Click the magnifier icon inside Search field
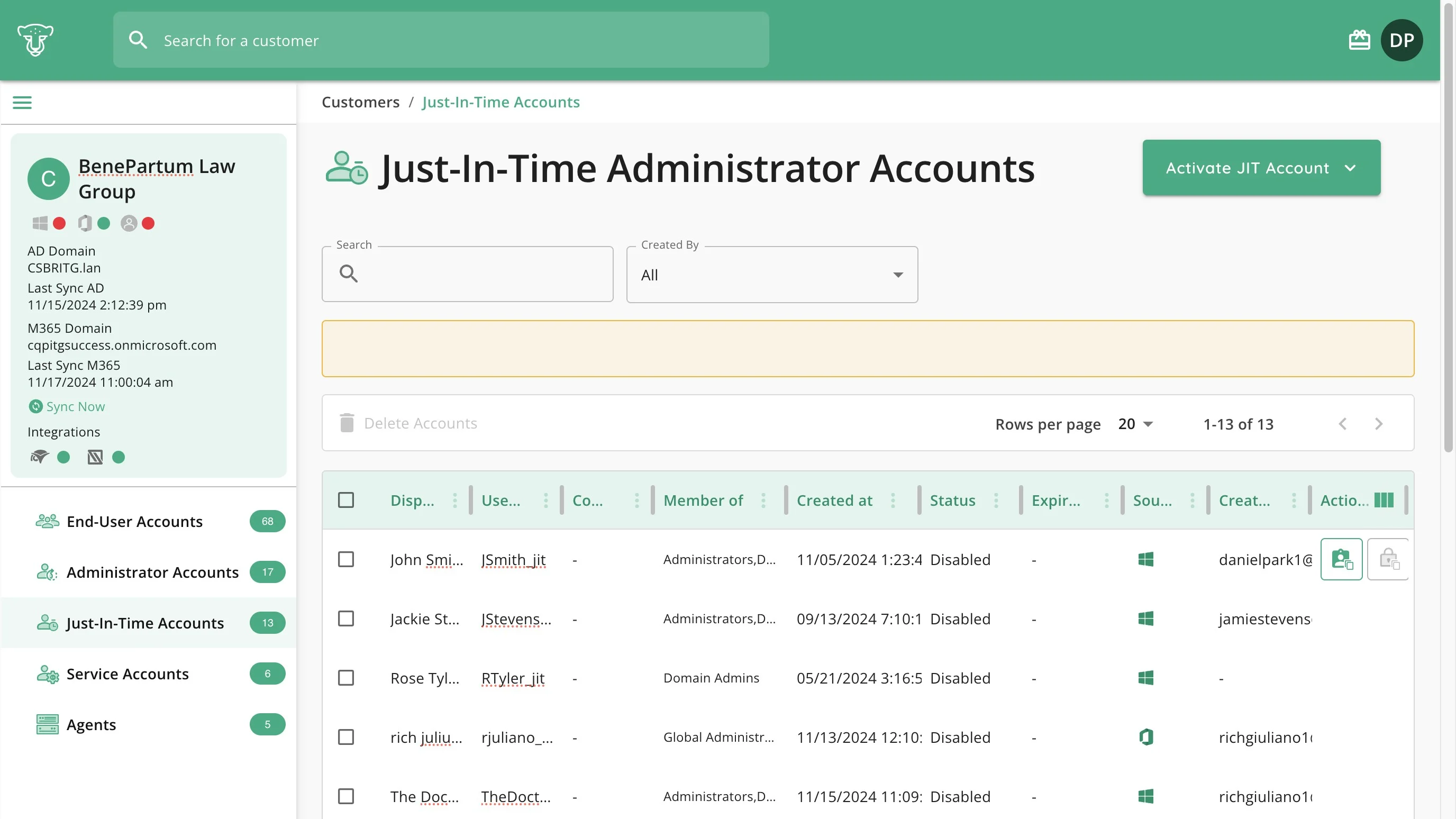Screen dimensions: 1456x819 [x=349, y=274]
